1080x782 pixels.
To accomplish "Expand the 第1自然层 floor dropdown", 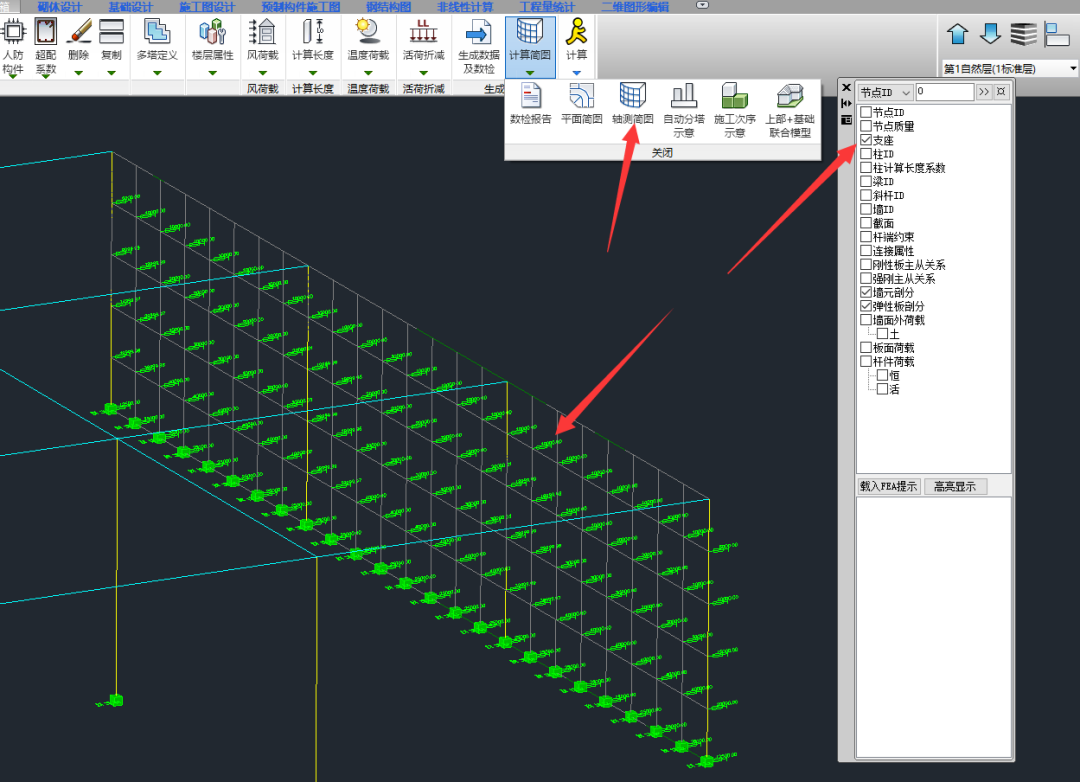I will pyautogui.click(x=1073, y=69).
